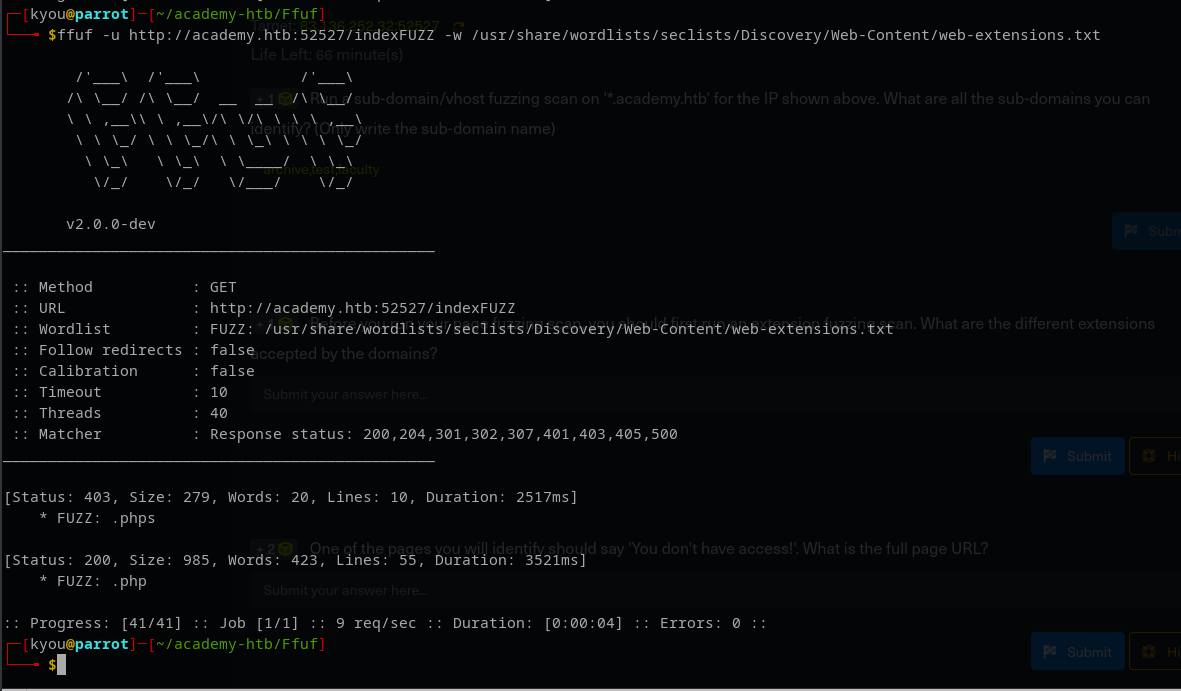The image size is (1181, 691).
Task: Click the flag icon on the topmost Submit button
Action: 1131,231
